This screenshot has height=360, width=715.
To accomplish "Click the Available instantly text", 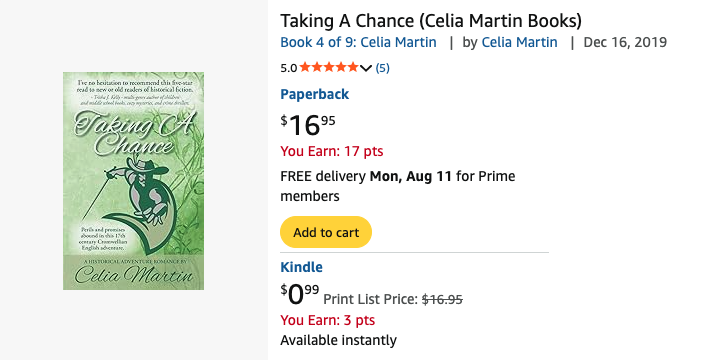I will click(338, 340).
